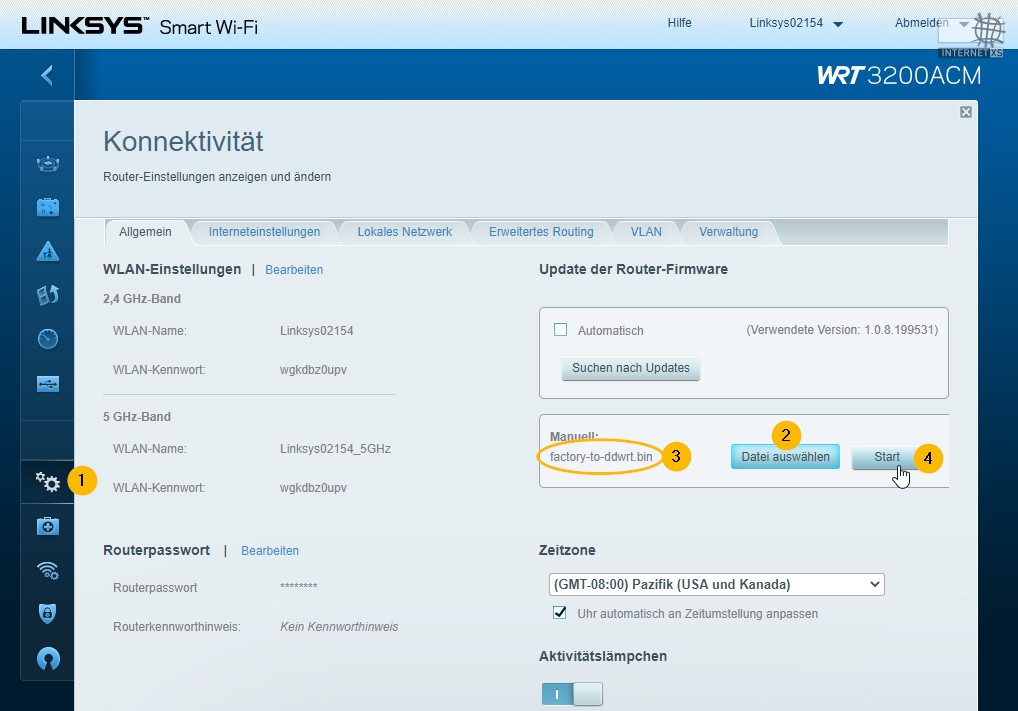Click Abmelden to log out
This screenshot has width=1018, height=711.
pos(921,23)
